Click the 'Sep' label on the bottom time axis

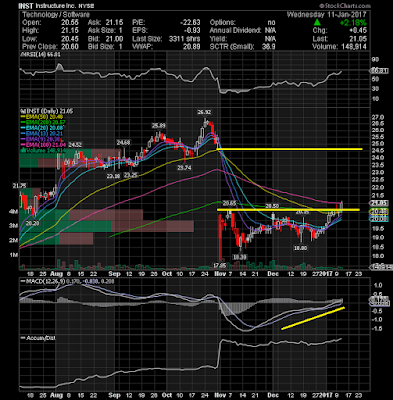point(114,395)
